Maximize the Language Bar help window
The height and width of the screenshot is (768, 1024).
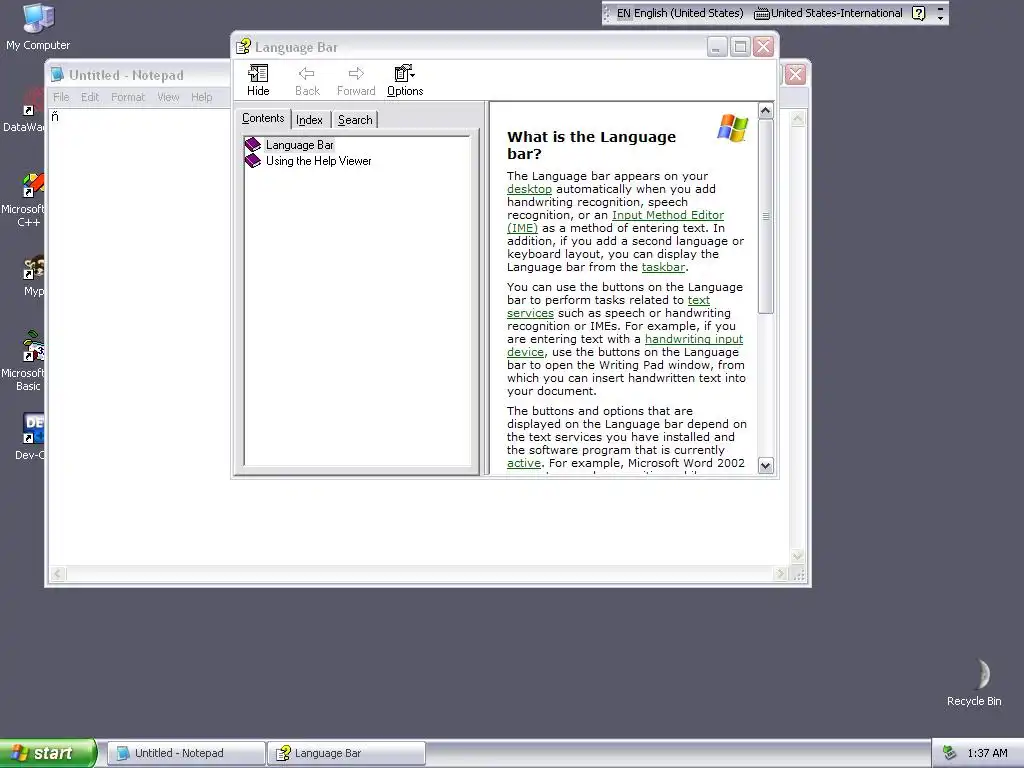[x=740, y=46]
